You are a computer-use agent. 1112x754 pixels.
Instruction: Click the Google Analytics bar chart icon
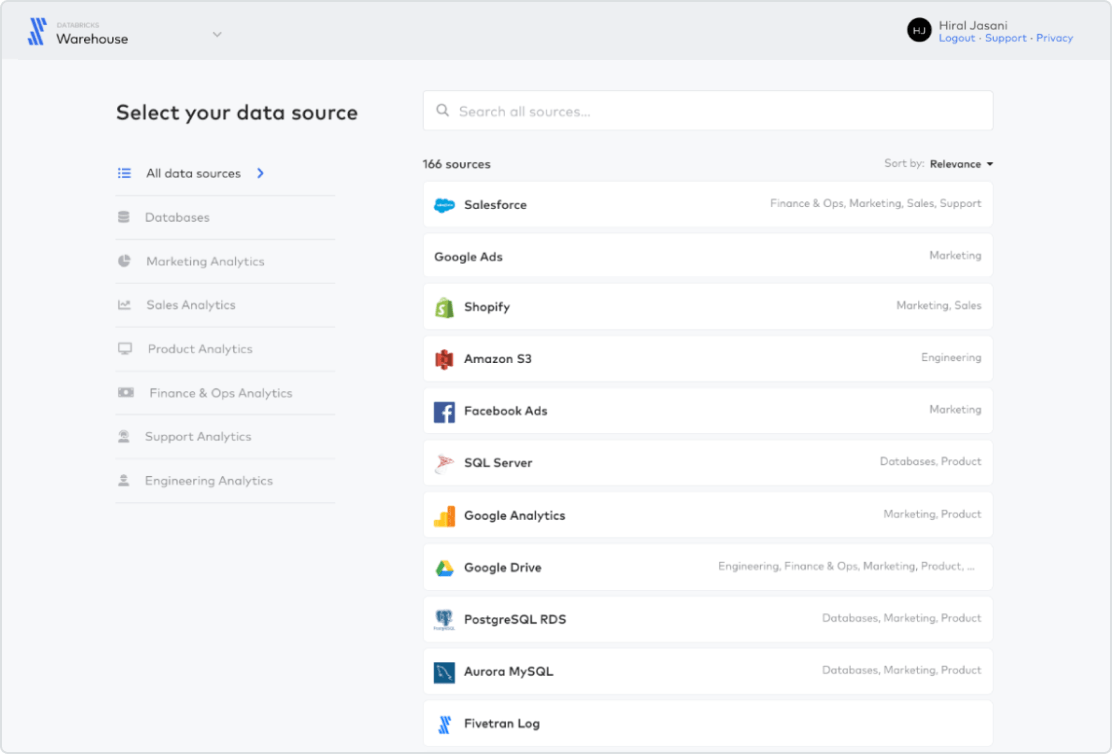[x=444, y=516]
